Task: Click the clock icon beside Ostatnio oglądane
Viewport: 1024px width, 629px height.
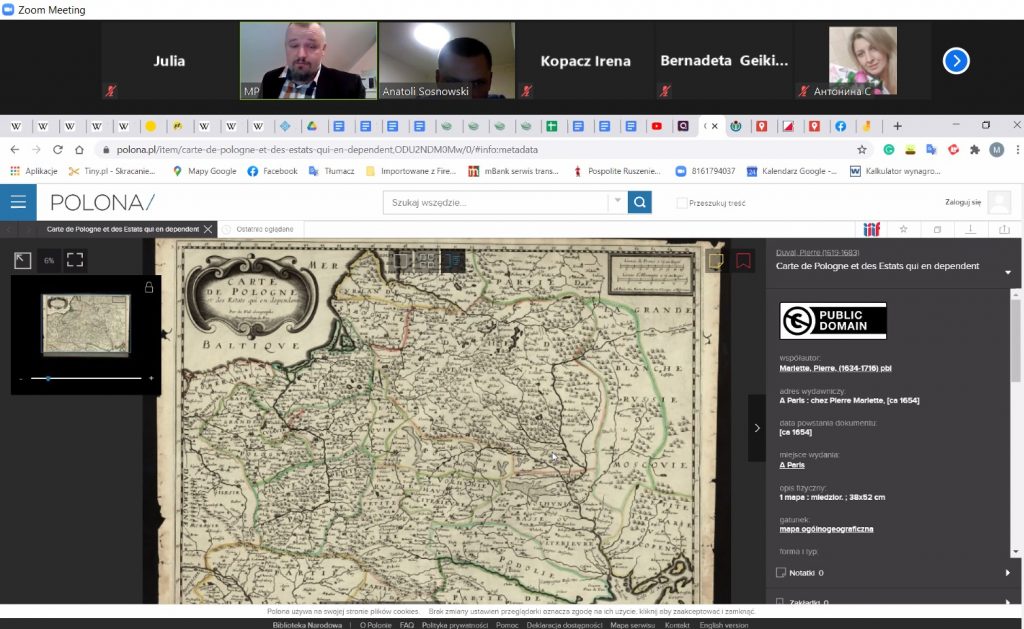Action: 227,229
